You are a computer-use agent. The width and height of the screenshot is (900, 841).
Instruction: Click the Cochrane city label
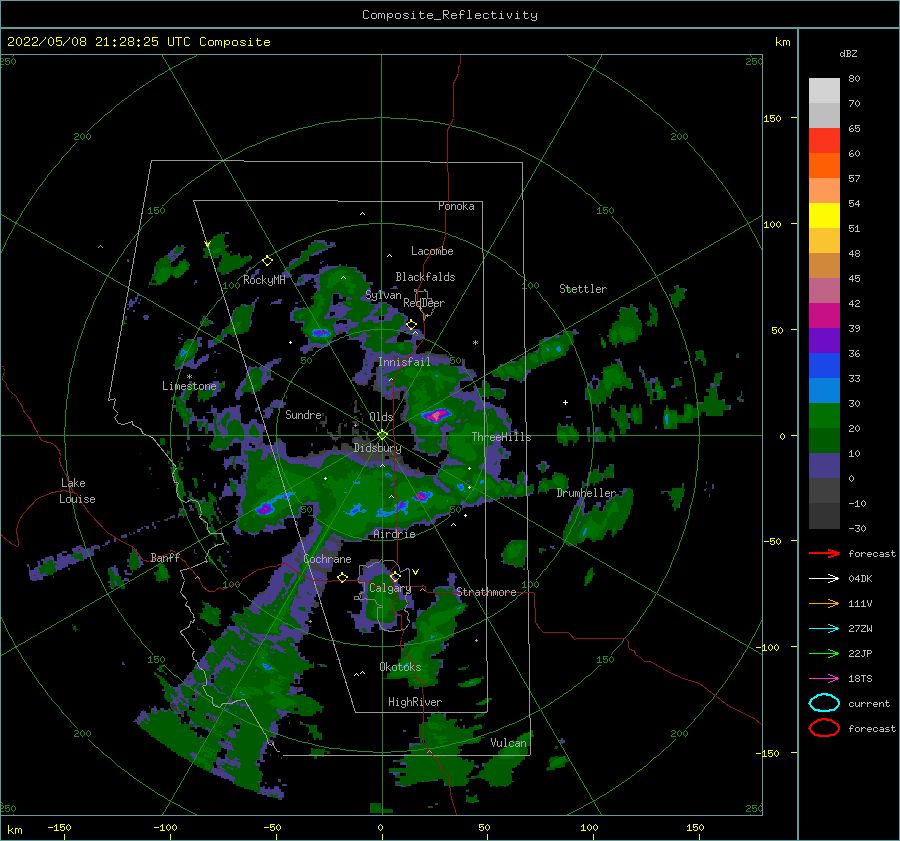[x=327, y=559]
